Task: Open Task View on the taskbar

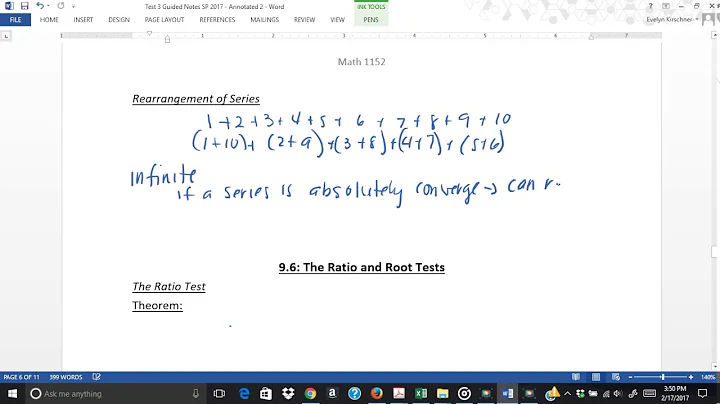Action: click(219, 393)
